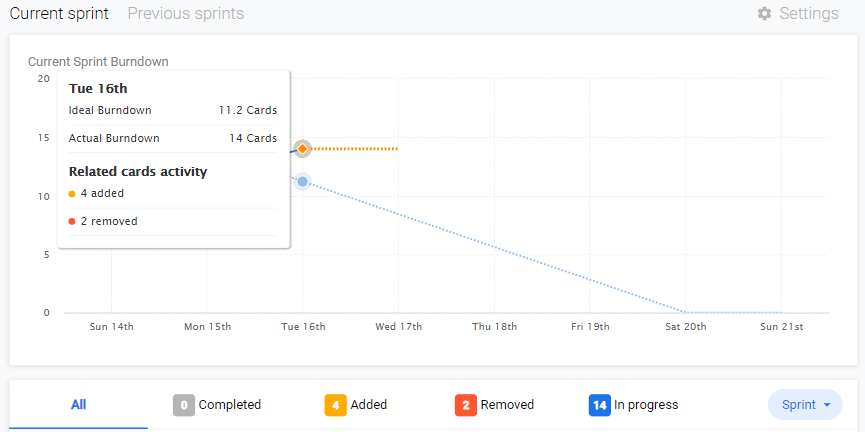
Task: Click the red Removed count badge
Action: pyautogui.click(x=465, y=405)
